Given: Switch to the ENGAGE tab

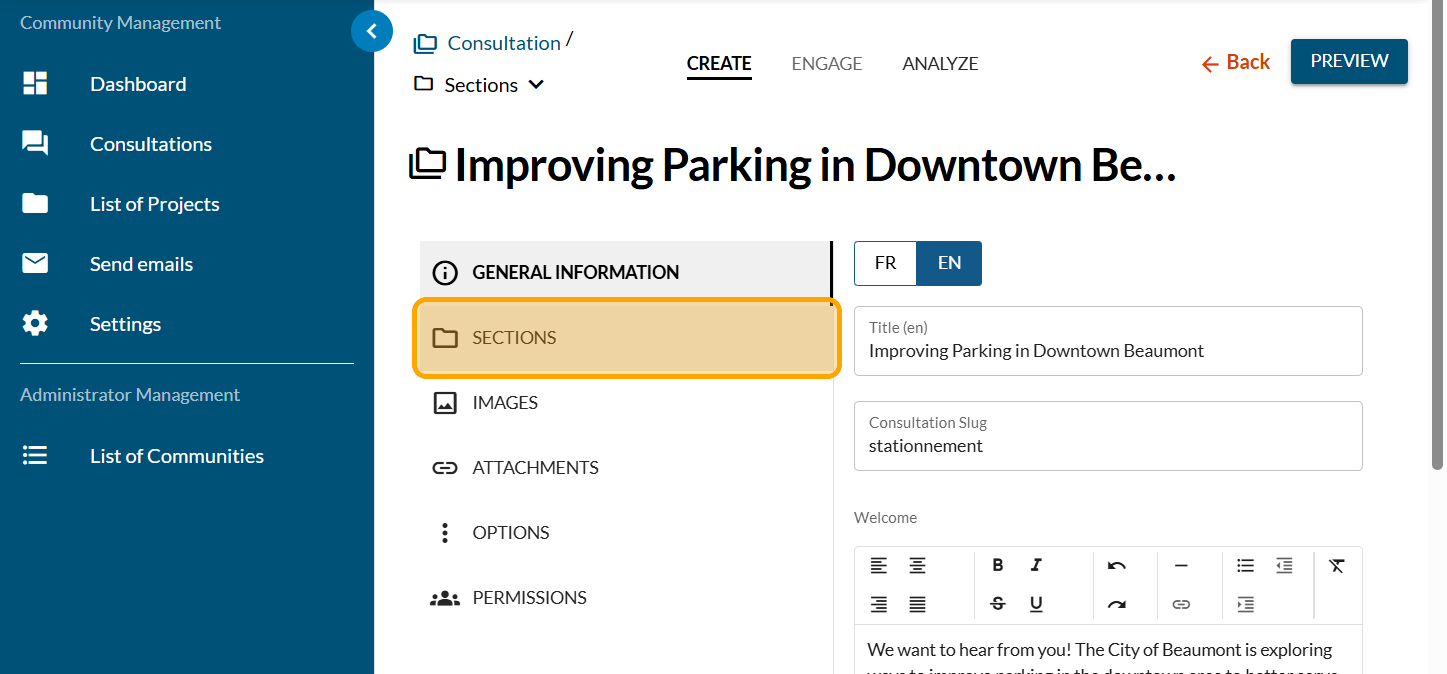Looking at the screenshot, I should (826, 64).
